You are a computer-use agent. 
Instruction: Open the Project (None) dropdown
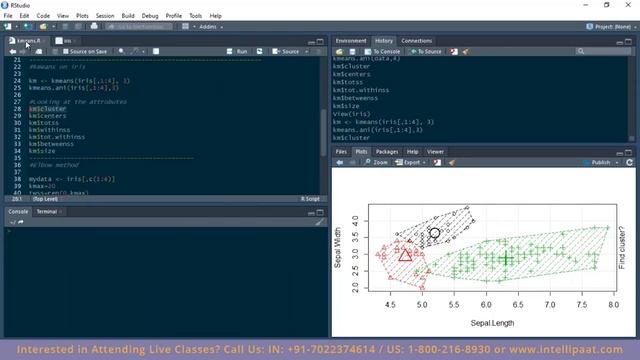[611, 27]
